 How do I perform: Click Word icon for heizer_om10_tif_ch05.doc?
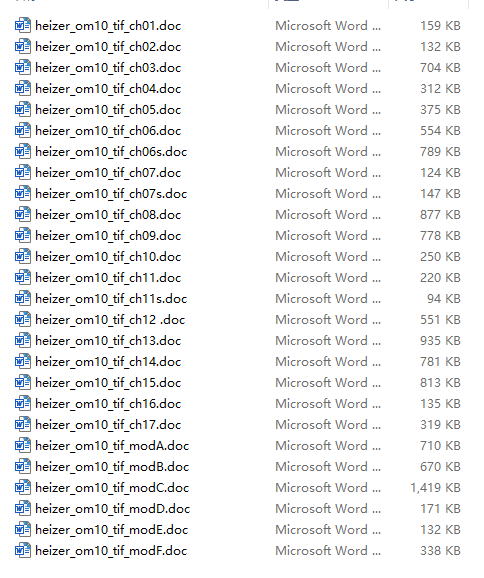click(22, 109)
